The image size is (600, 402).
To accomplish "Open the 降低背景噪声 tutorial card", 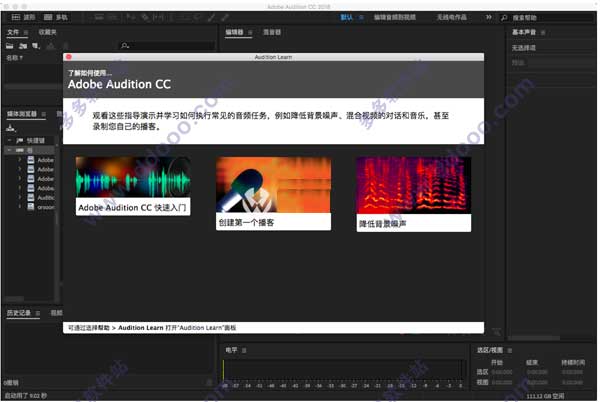I will (x=414, y=194).
